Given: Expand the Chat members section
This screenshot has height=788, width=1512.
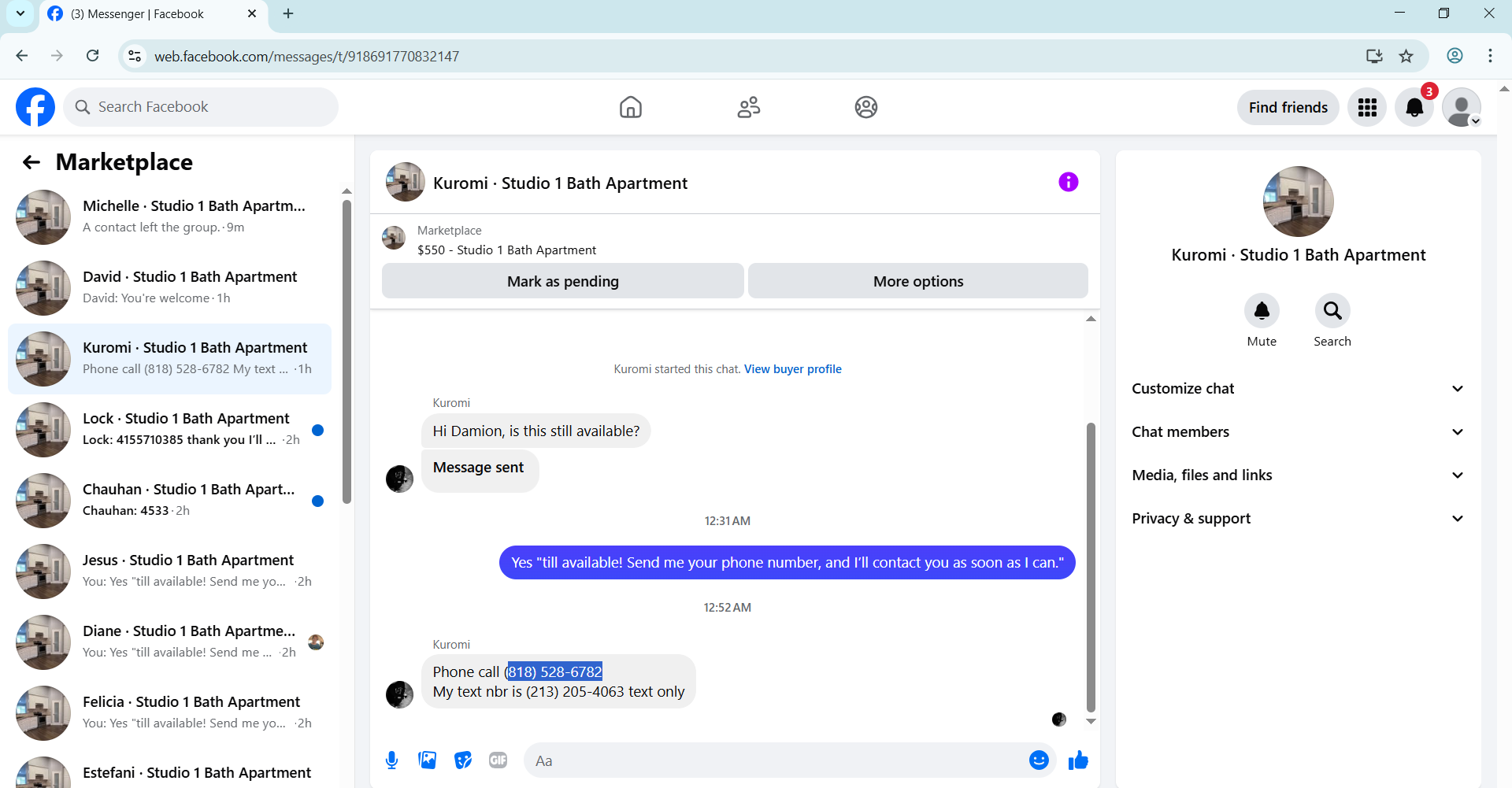Looking at the screenshot, I should coord(1299,432).
